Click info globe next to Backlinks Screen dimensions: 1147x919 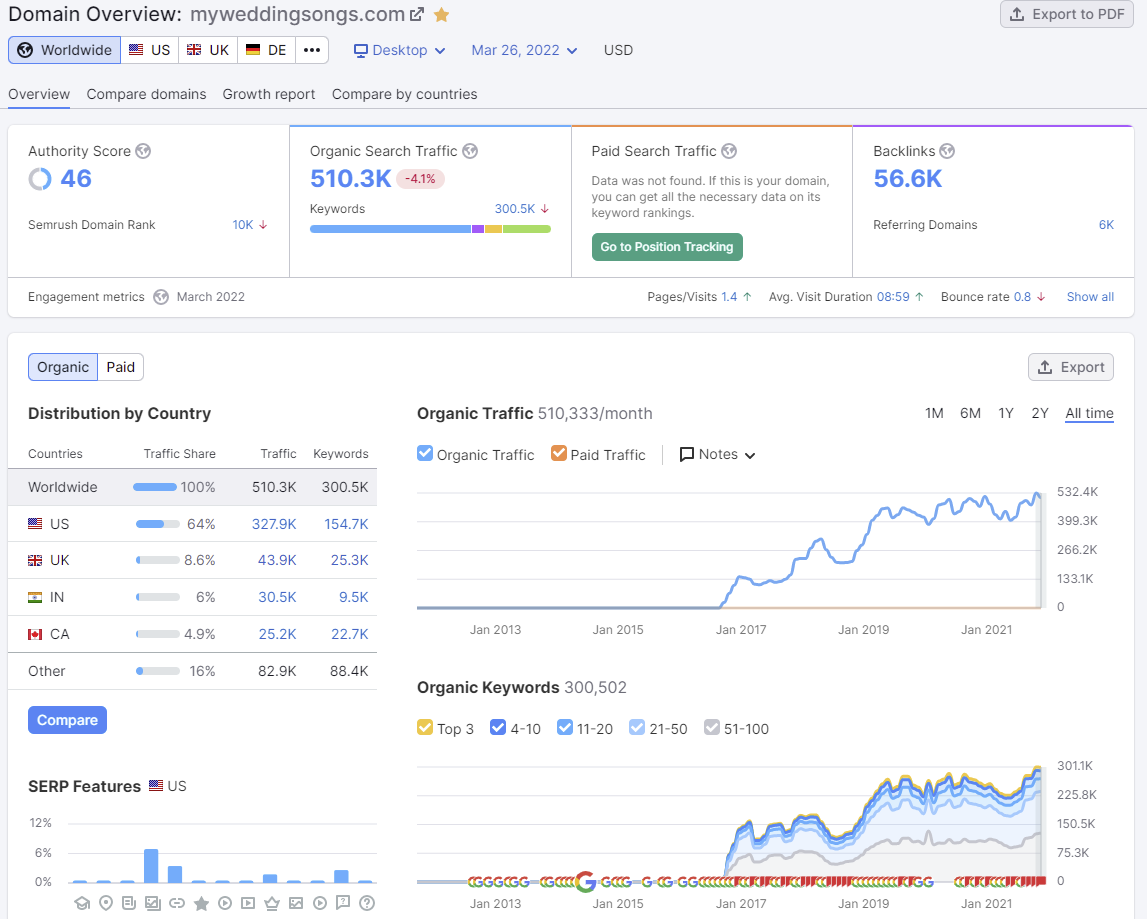(947, 151)
